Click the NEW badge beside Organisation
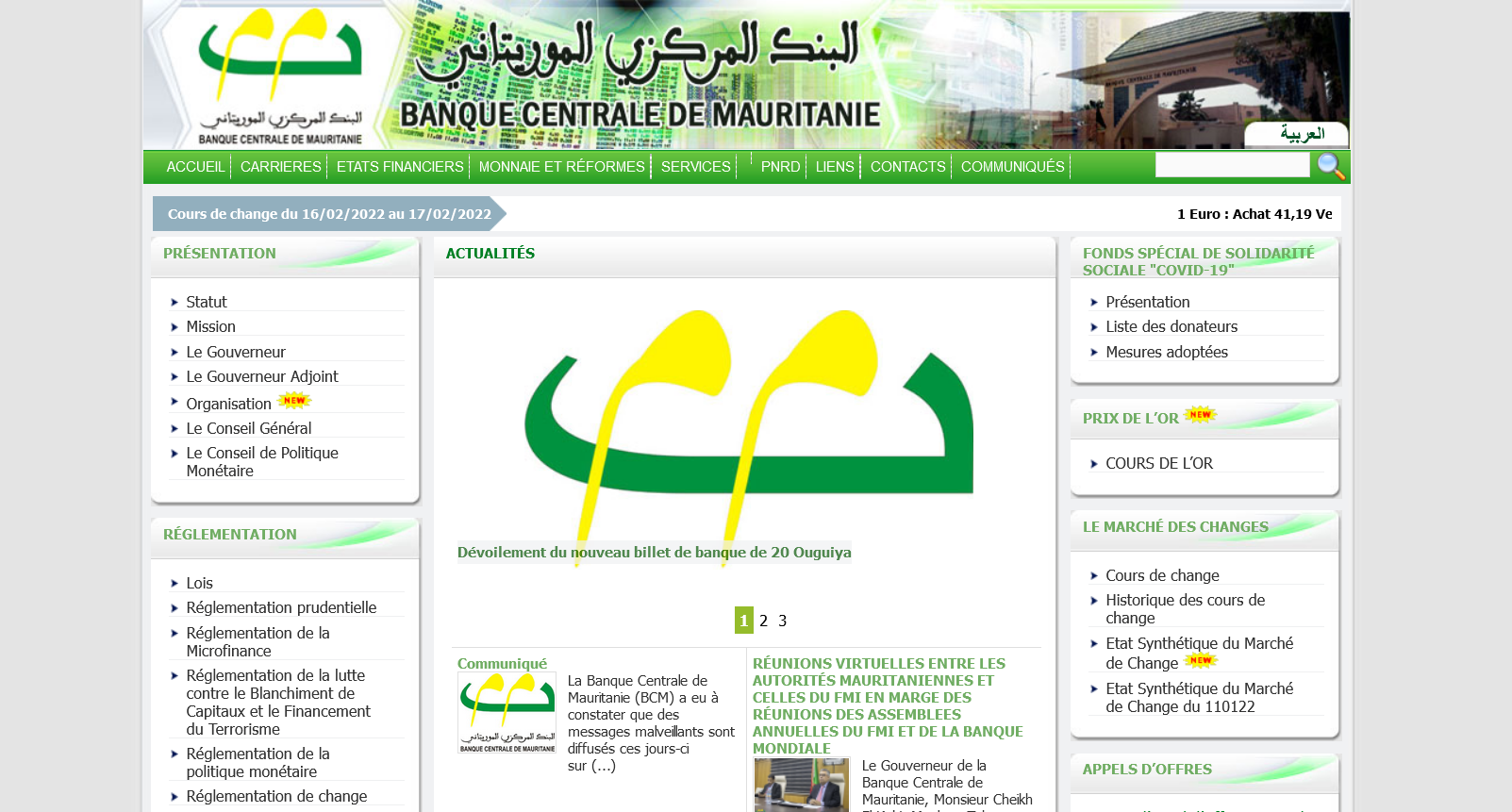This screenshot has height=812, width=1512. (294, 401)
